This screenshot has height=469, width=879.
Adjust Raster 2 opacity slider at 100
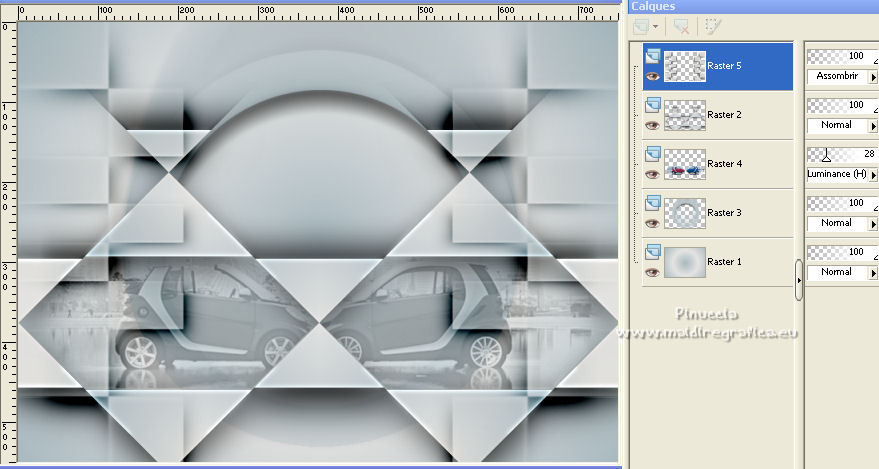point(842,105)
